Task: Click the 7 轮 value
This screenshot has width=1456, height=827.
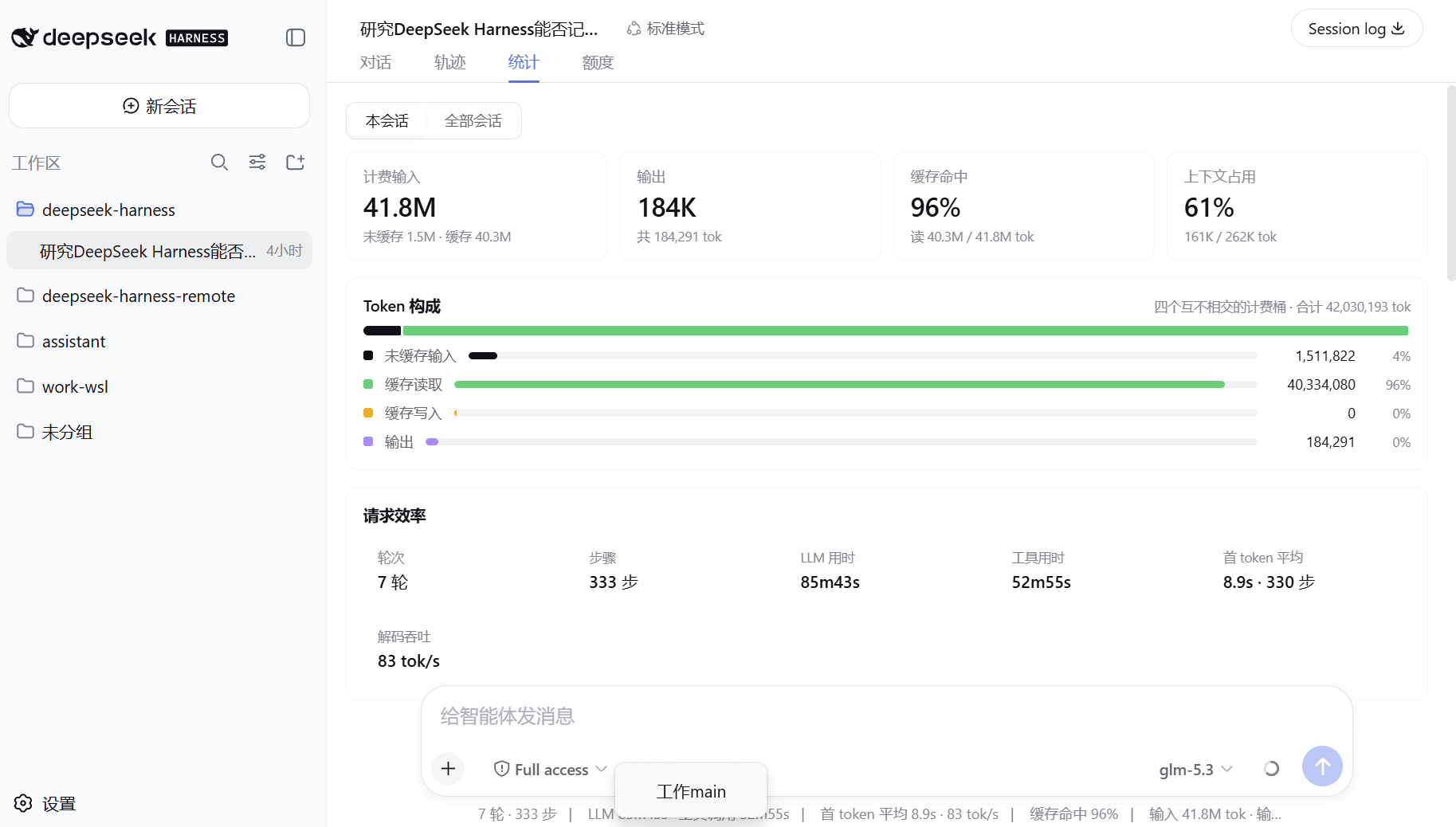Action: pyautogui.click(x=393, y=582)
